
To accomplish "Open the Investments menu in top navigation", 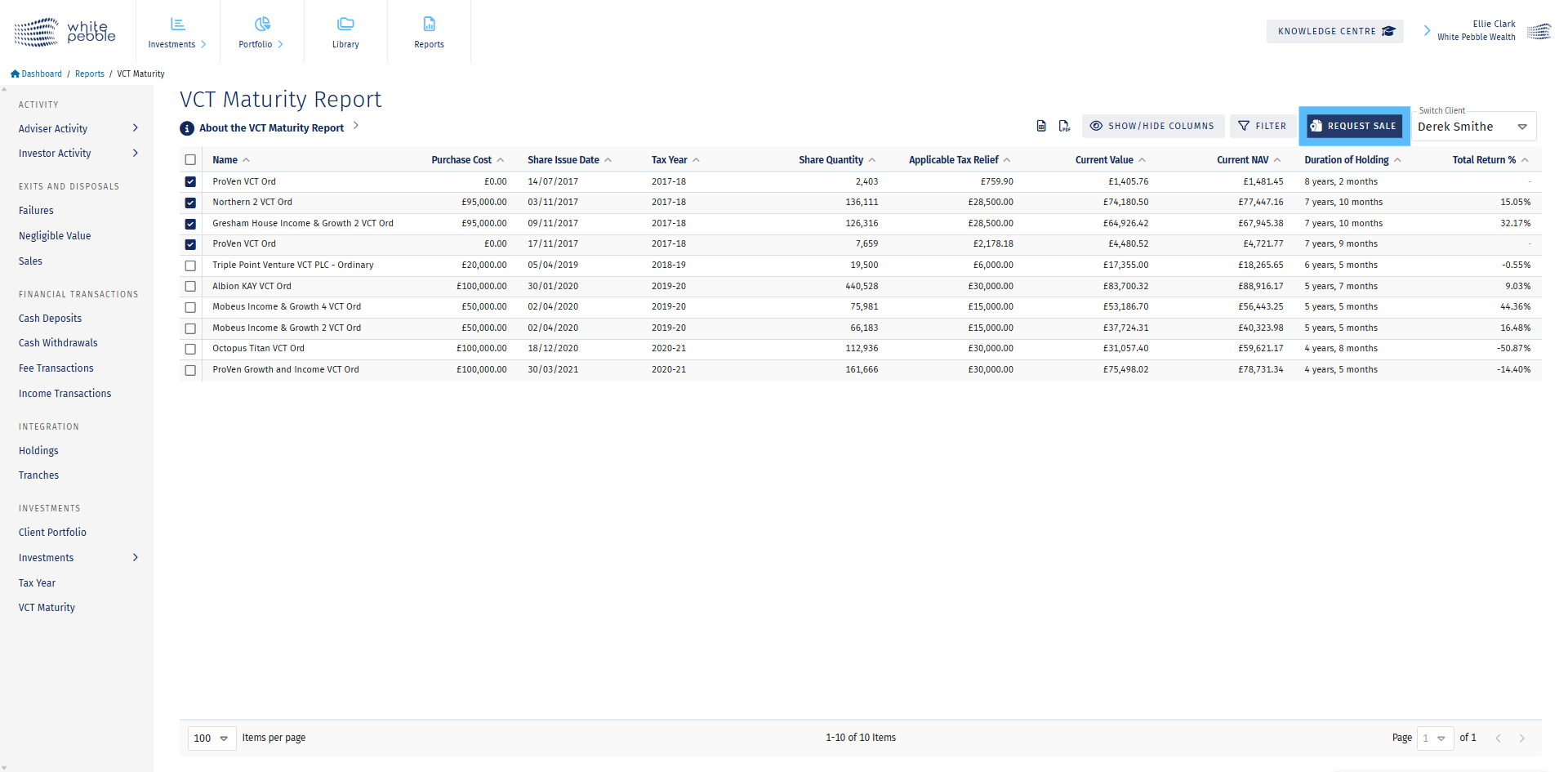I will 177,32.
